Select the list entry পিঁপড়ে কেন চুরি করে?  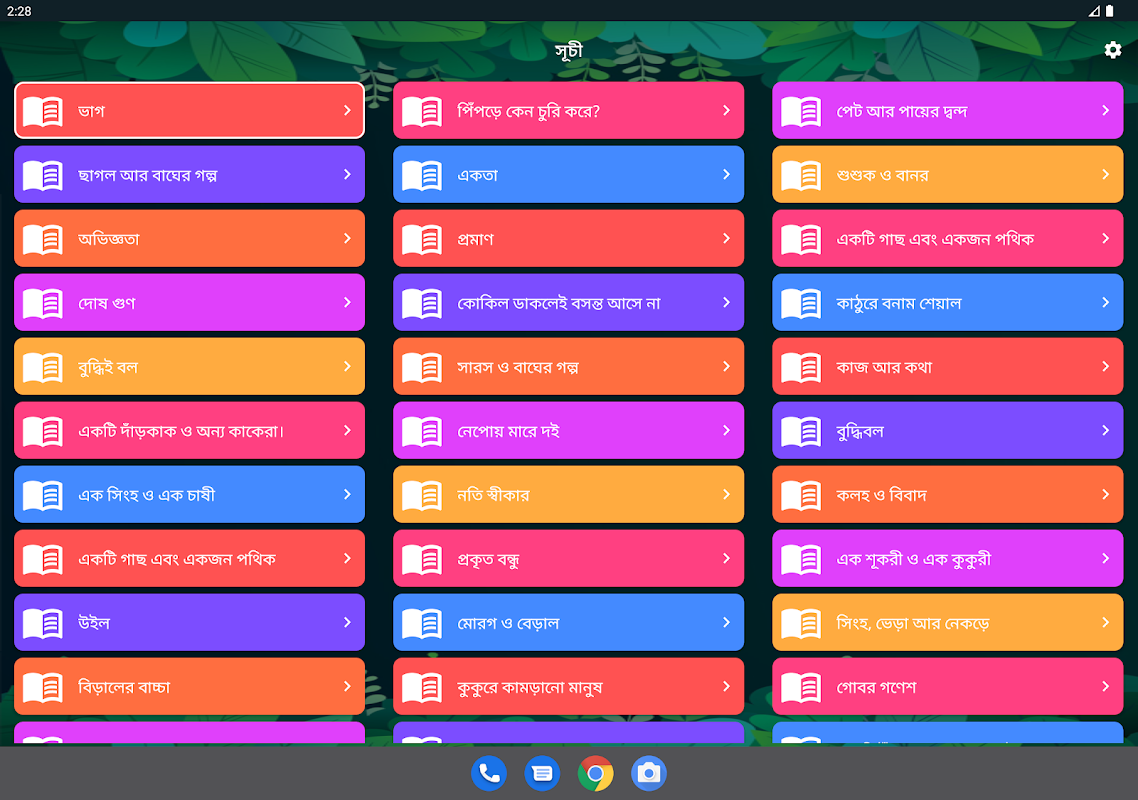tap(568, 110)
